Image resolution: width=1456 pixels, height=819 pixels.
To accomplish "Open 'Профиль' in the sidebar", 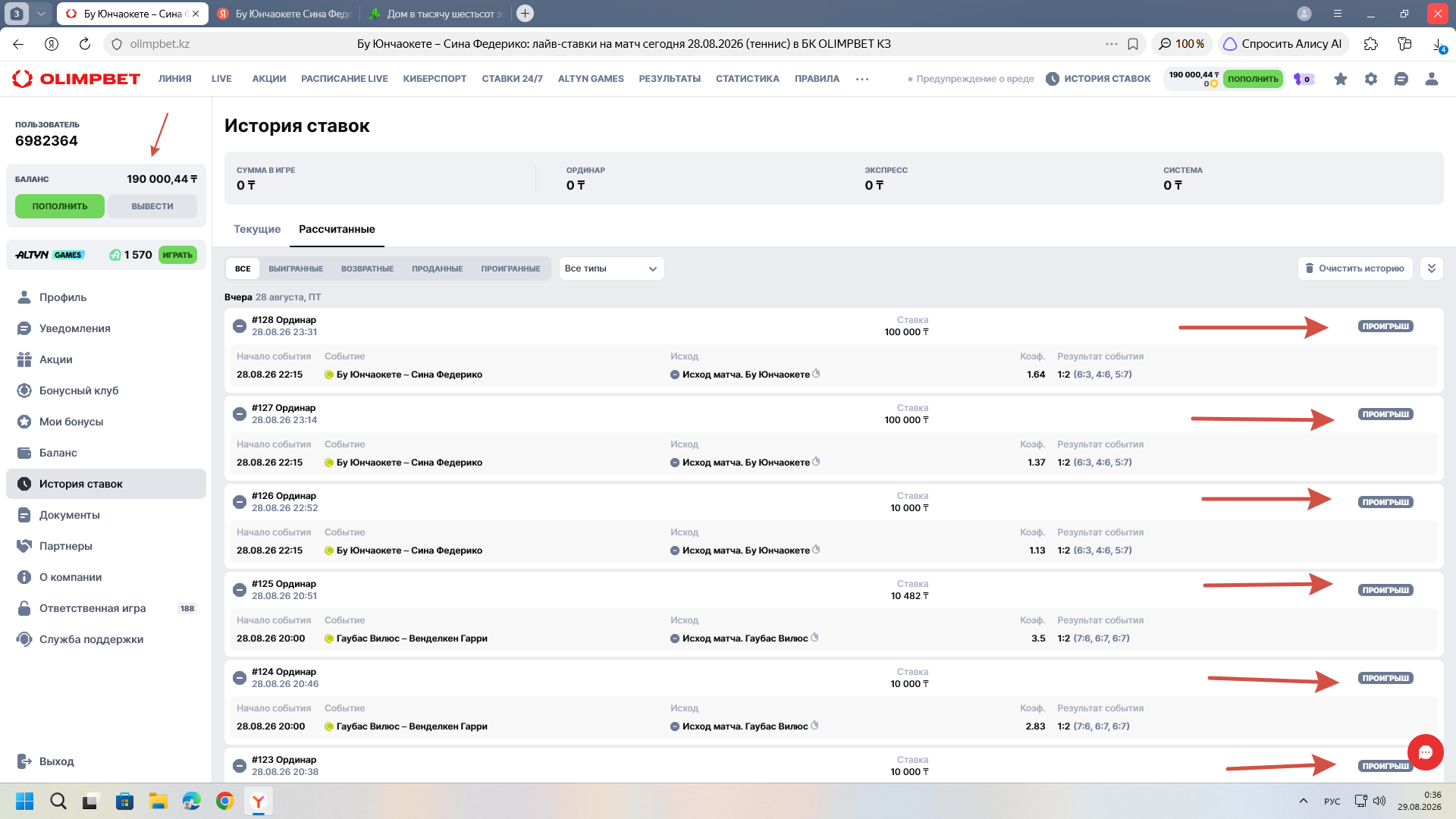I will point(106,297).
